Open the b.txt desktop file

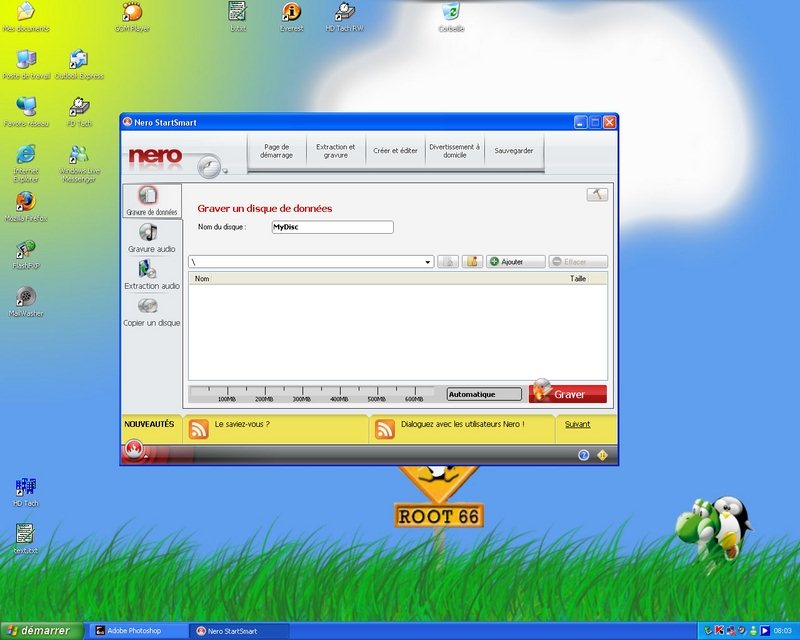click(238, 17)
